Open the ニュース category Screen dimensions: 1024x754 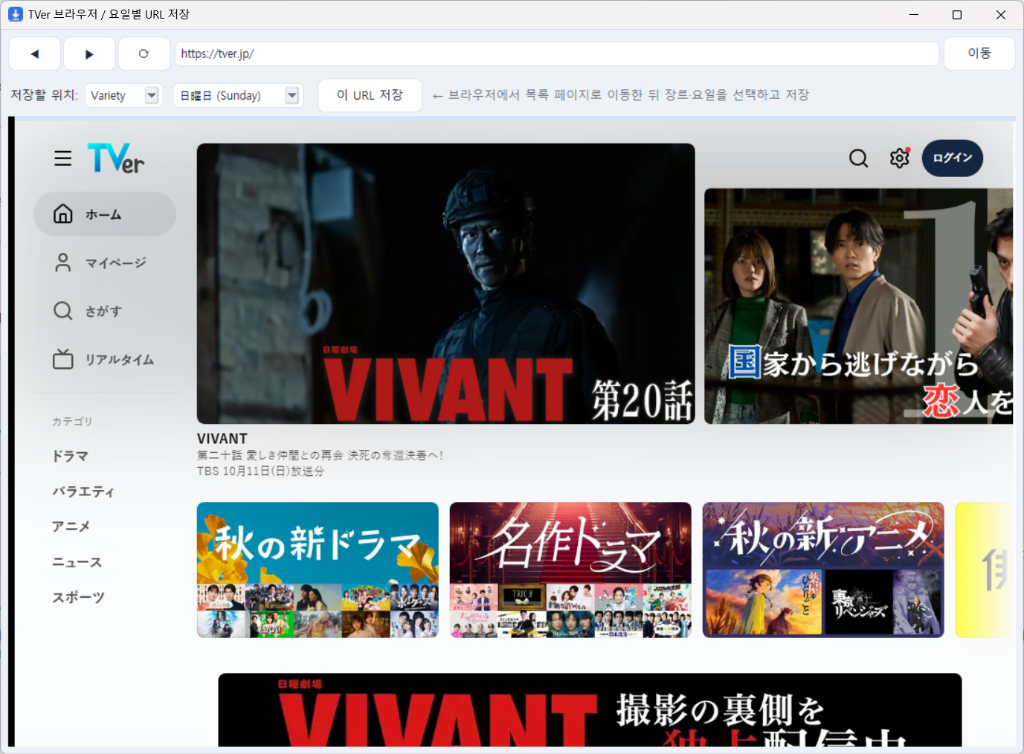click(x=77, y=562)
